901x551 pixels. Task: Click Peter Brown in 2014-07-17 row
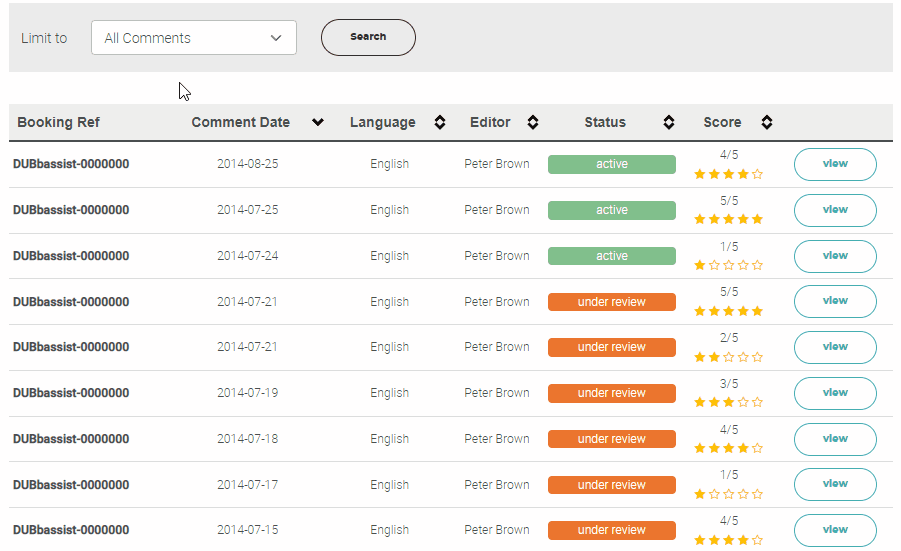point(497,485)
